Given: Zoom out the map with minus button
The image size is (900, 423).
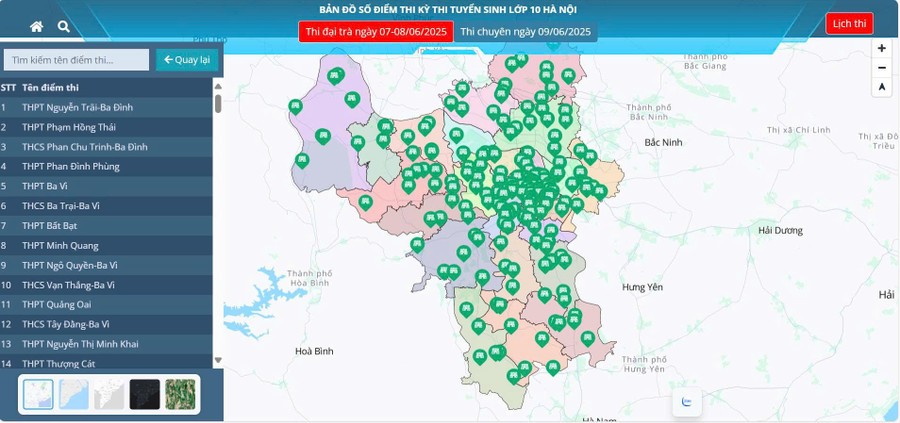Looking at the screenshot, I should click(x=881, y=68).
